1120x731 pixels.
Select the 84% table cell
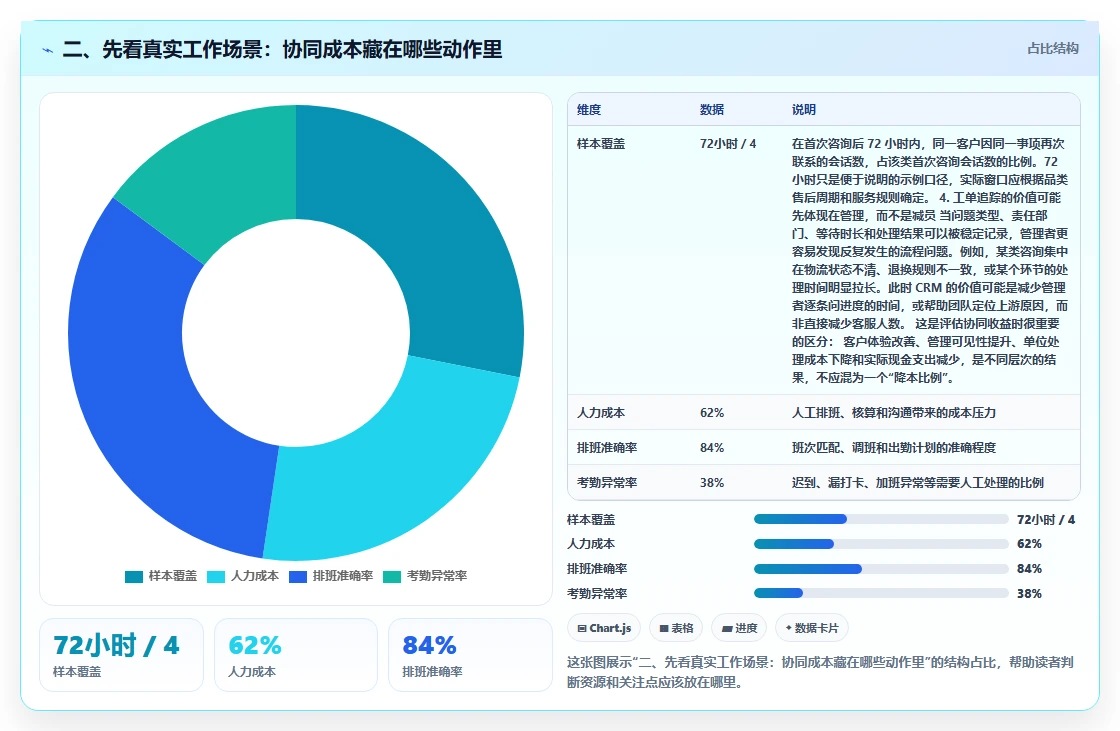712,448
